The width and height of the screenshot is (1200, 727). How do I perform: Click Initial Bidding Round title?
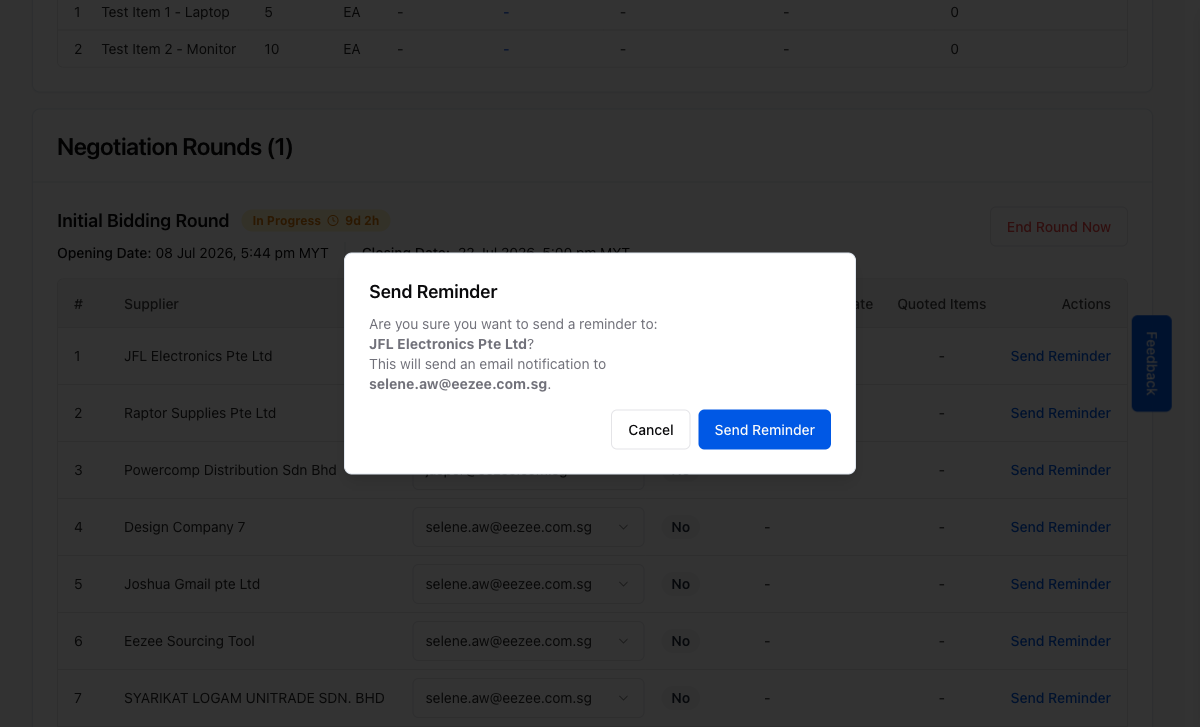(x=143, y=221)
